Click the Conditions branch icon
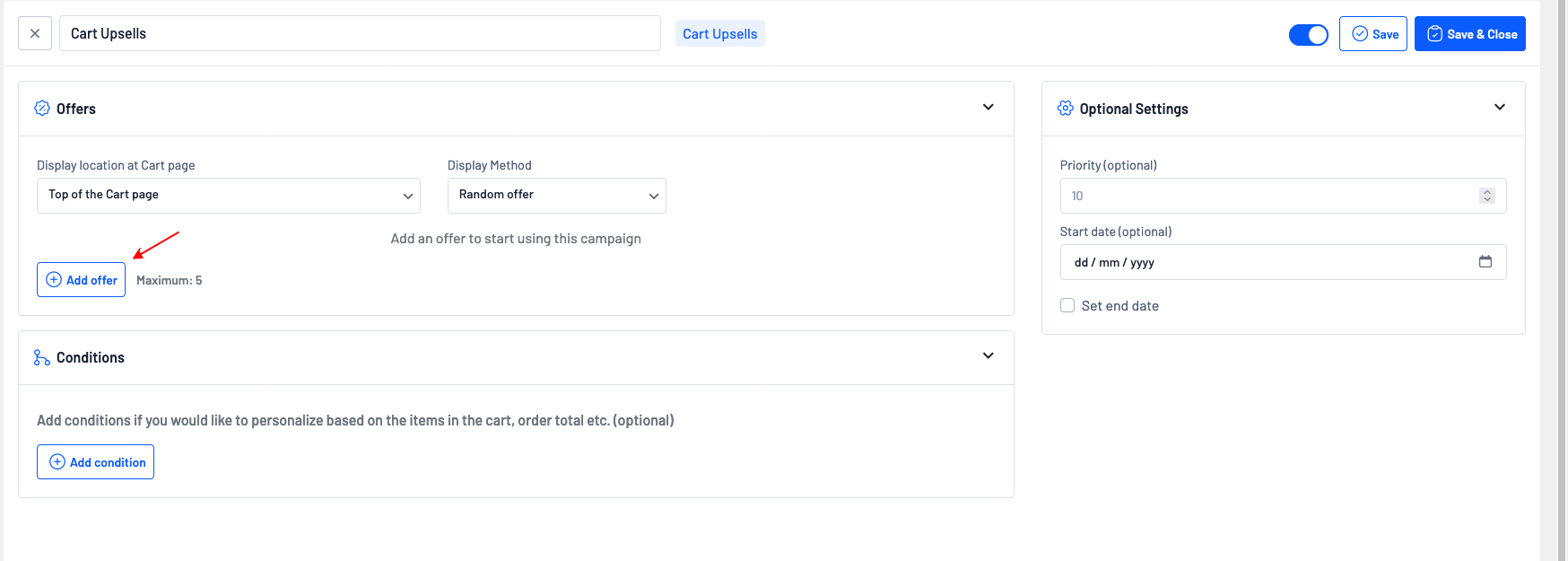 [42, 357]
